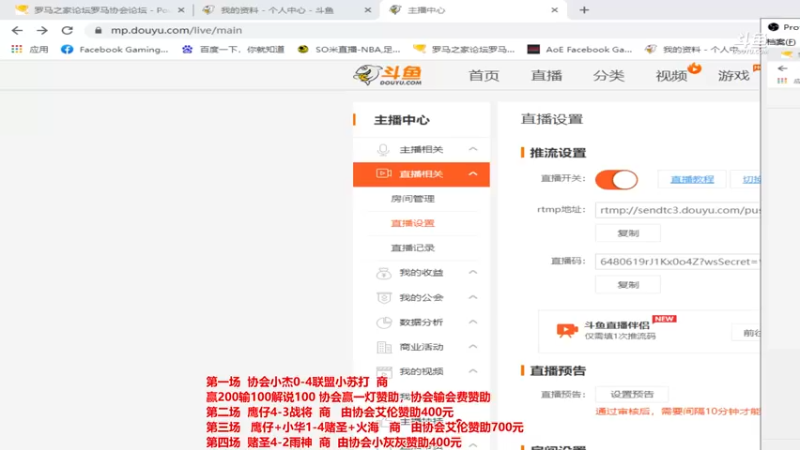Click the 斗鱼直播伴侣 camera icon
800x450 pixels.
(567, 331)
